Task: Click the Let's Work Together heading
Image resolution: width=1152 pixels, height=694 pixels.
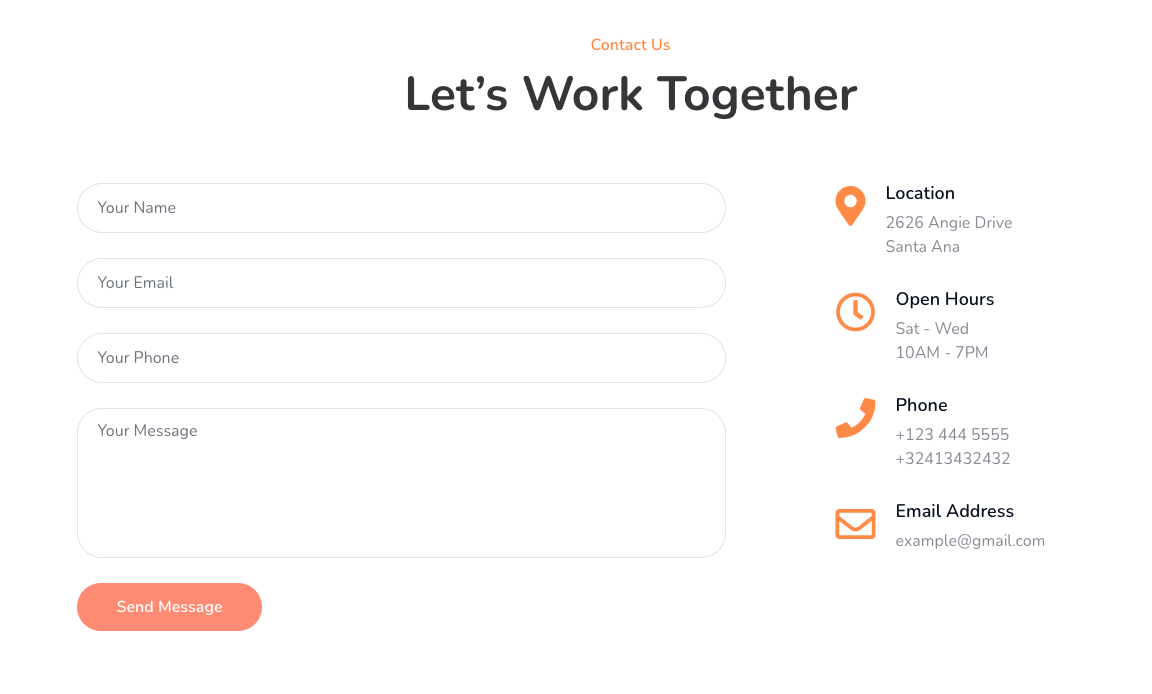Action: pyautogui.click(x=631, y=95)
